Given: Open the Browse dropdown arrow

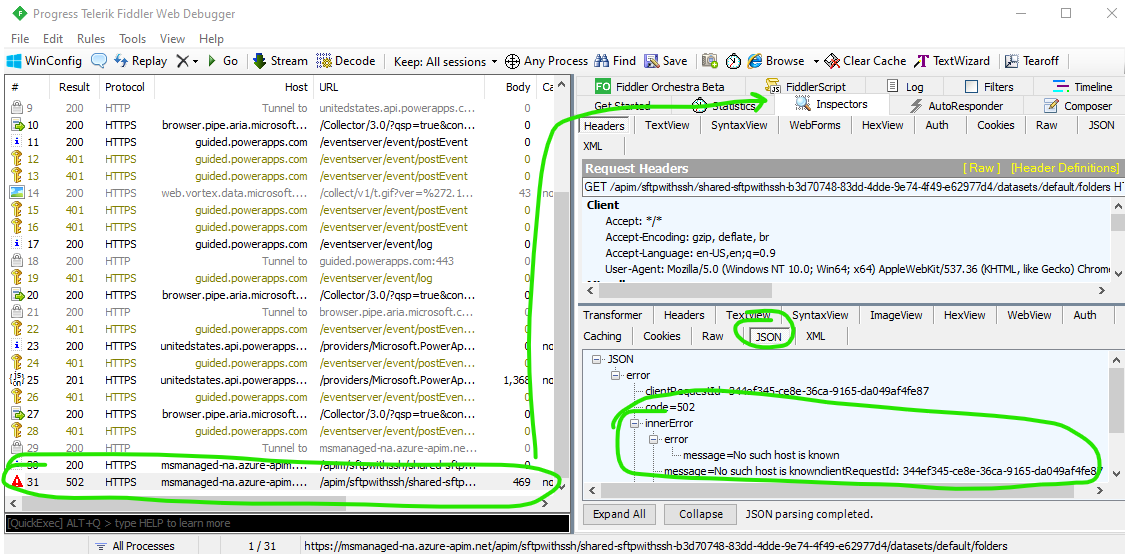Looking at the screenshot, I should click(x=816, y=62).
